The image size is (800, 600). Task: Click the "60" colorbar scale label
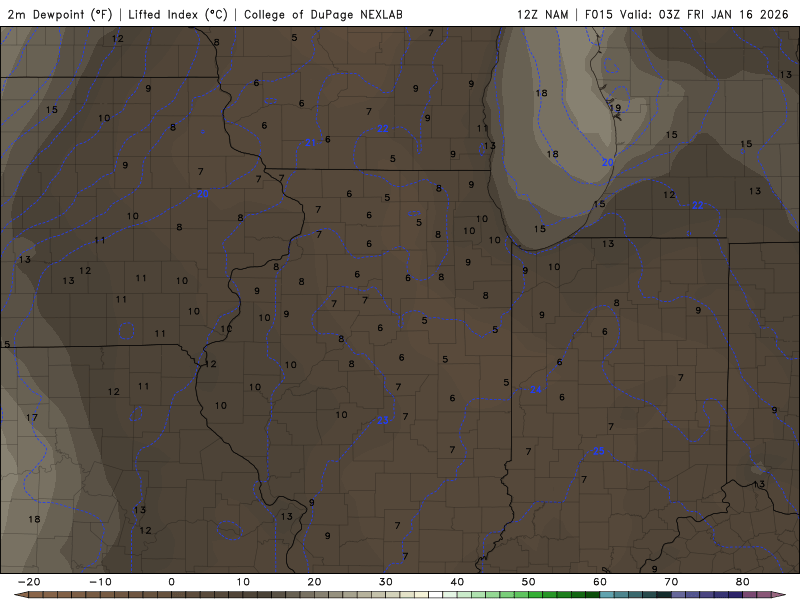point(600,582)
